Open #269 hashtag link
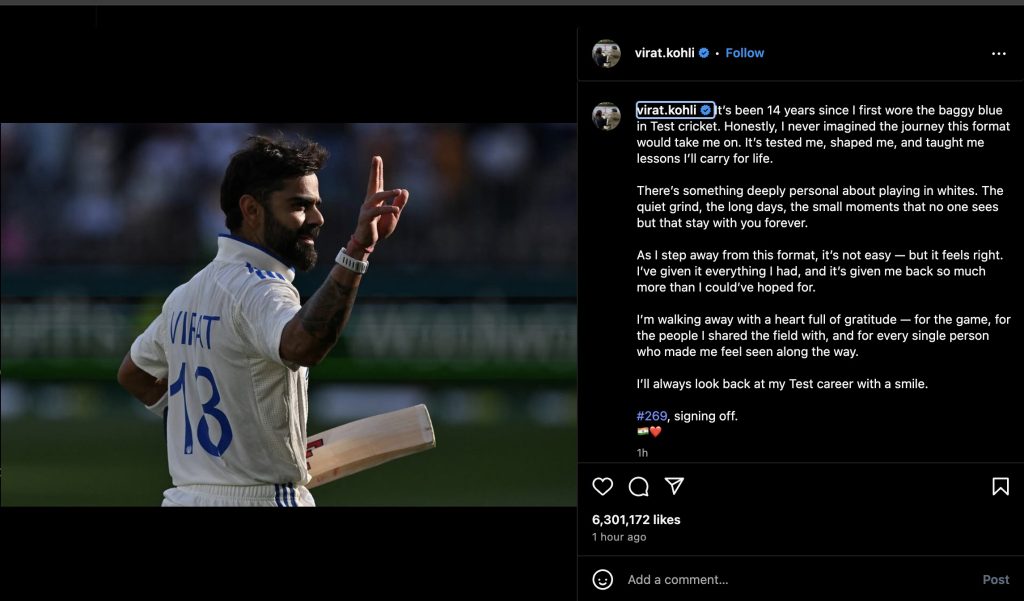 point(652,416)
